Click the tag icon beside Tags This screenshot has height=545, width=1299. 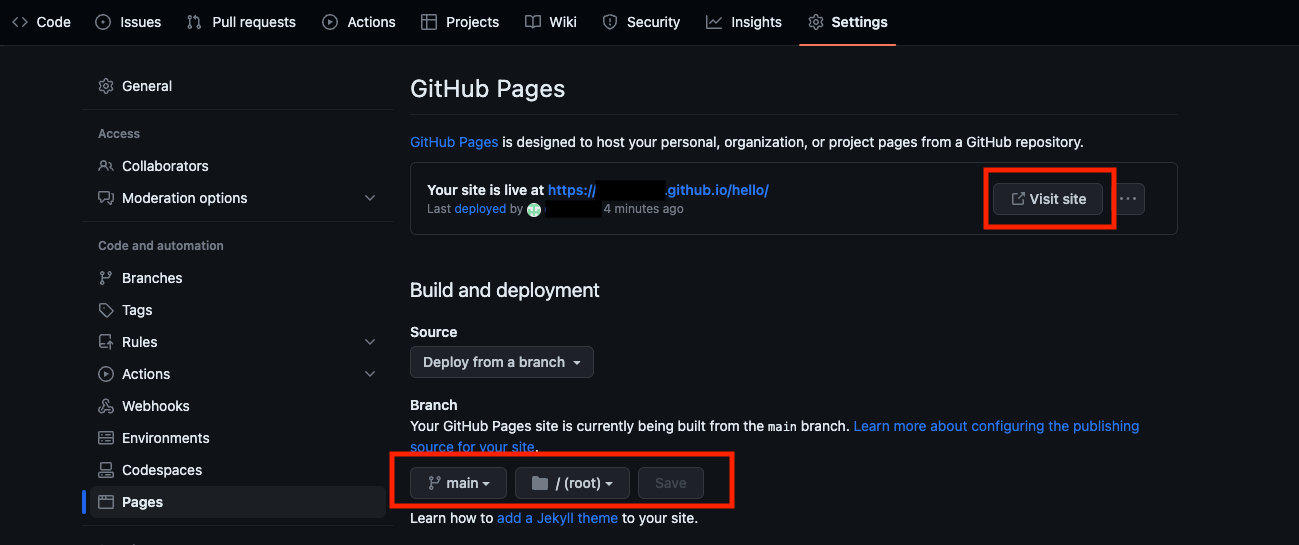tap(106, 310)
